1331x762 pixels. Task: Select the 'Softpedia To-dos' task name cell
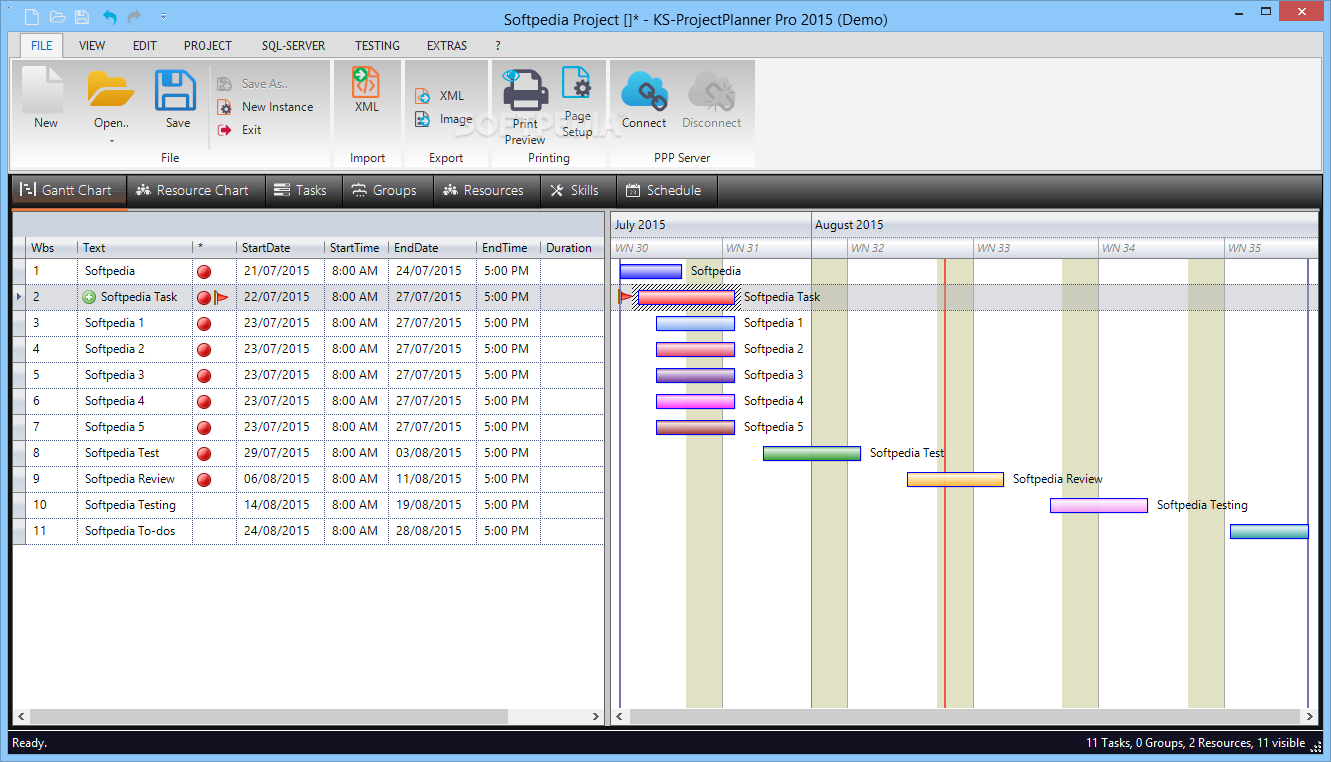135,531
